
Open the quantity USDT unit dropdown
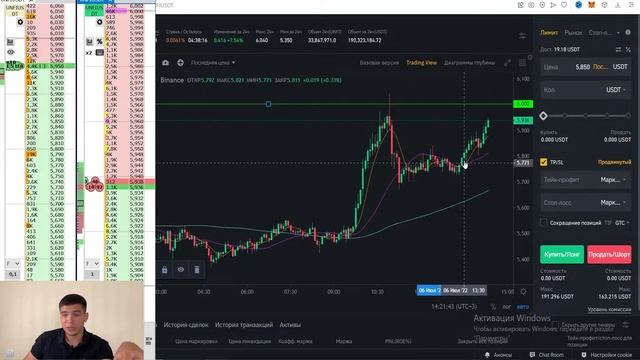(616, 90)
